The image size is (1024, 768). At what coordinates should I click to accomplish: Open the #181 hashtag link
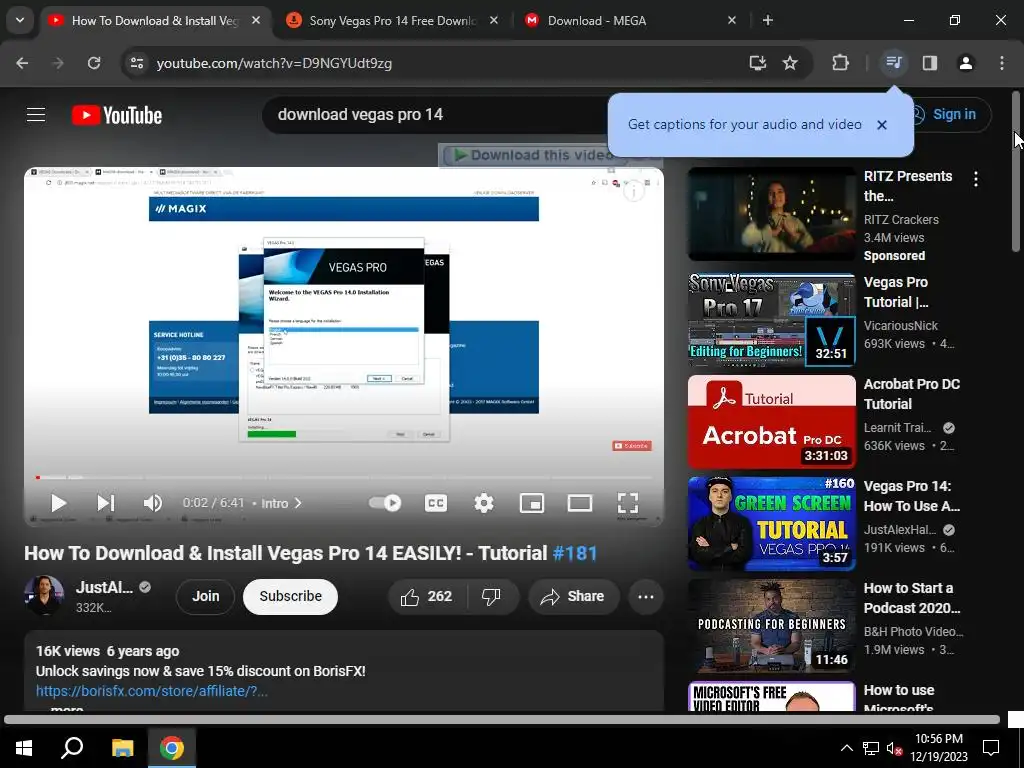tap(575, 553)
